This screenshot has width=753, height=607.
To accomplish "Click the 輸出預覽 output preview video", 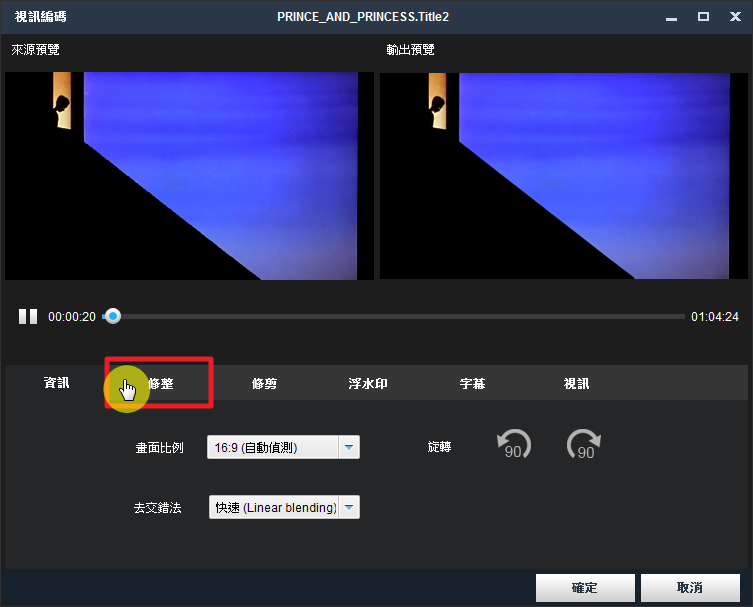I will pos(563,175).
